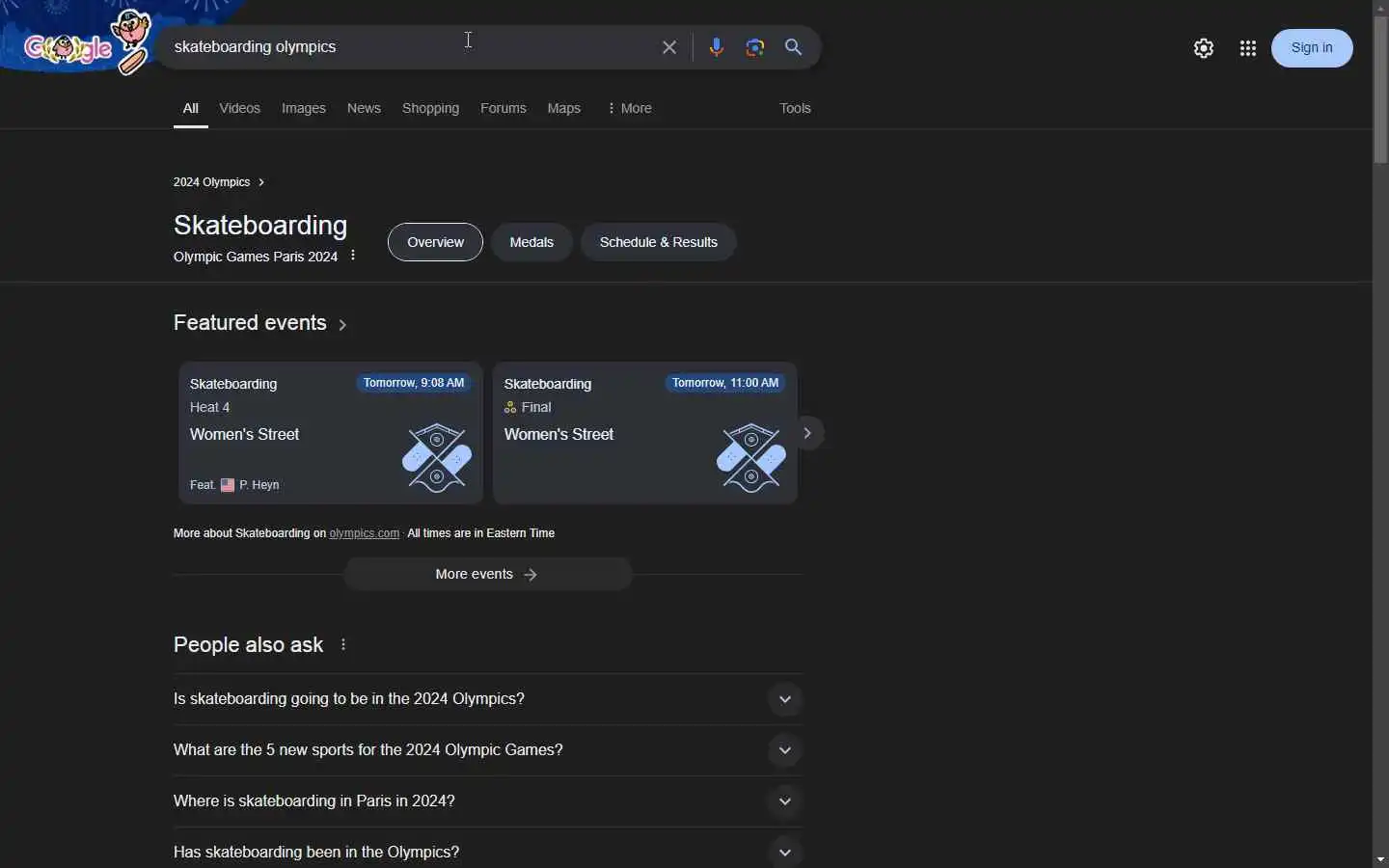Open Google Lens image search icon
The image size is (1389, 868).
tap(756, 47)
